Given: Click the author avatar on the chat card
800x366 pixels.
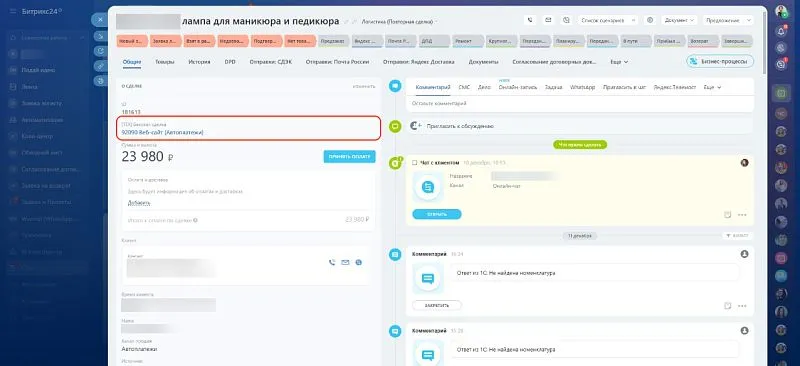Looking at the screenshot, I should pyautogui.click(x=744, y=163).
